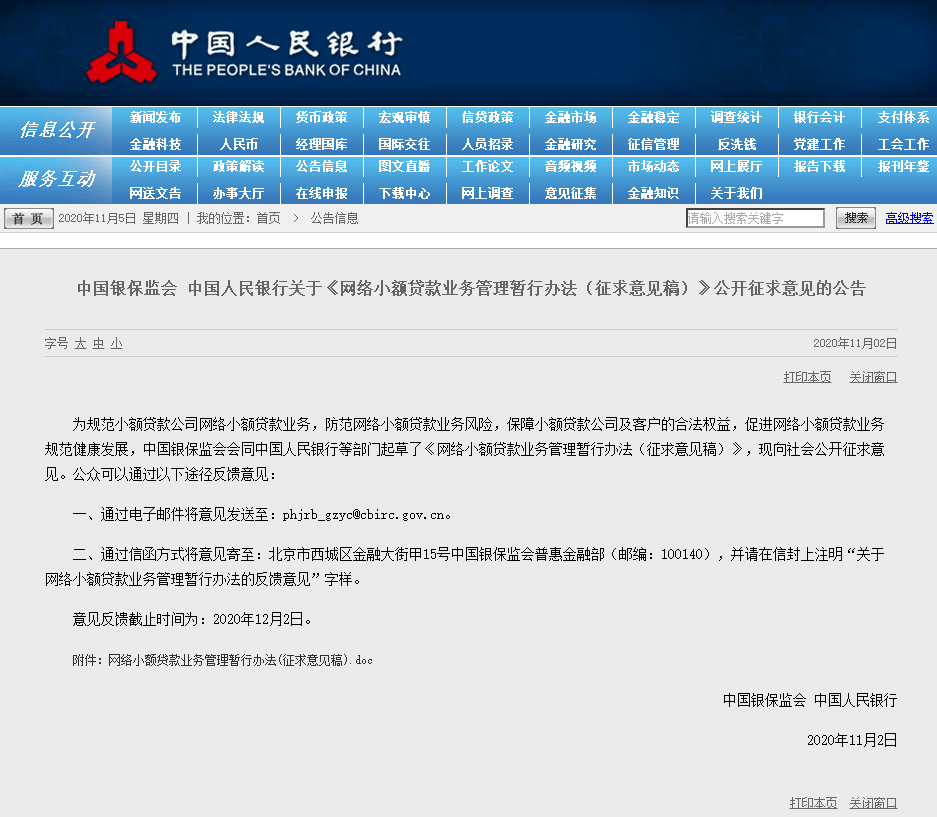Visit the 在线申报 page

[x=321, y=193]
